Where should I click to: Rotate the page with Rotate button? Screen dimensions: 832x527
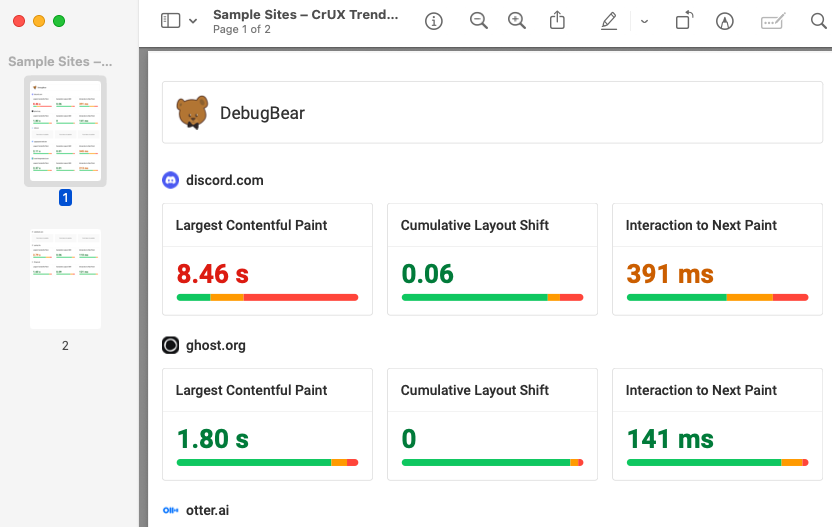pyautogui.click(x=684, y=20)
